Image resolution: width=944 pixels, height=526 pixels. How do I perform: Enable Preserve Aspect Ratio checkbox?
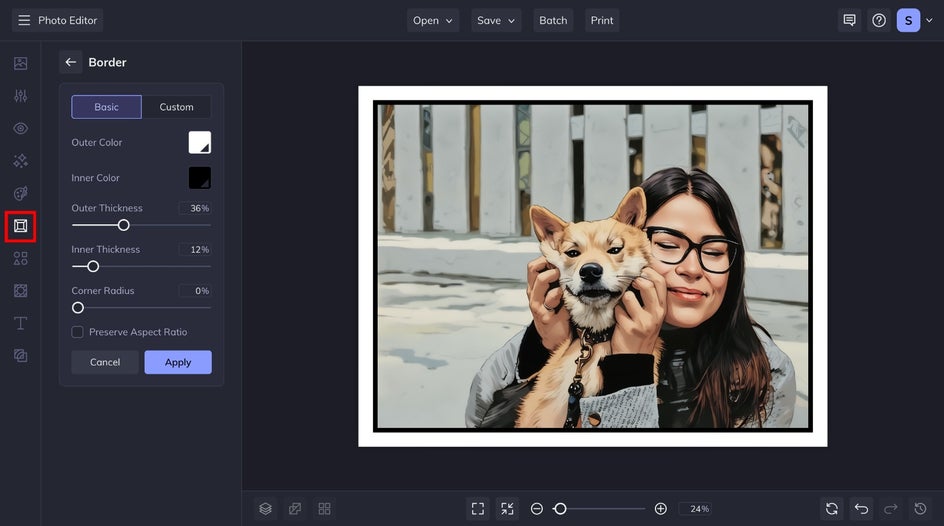pyautogui.click(x=78, y=332)
